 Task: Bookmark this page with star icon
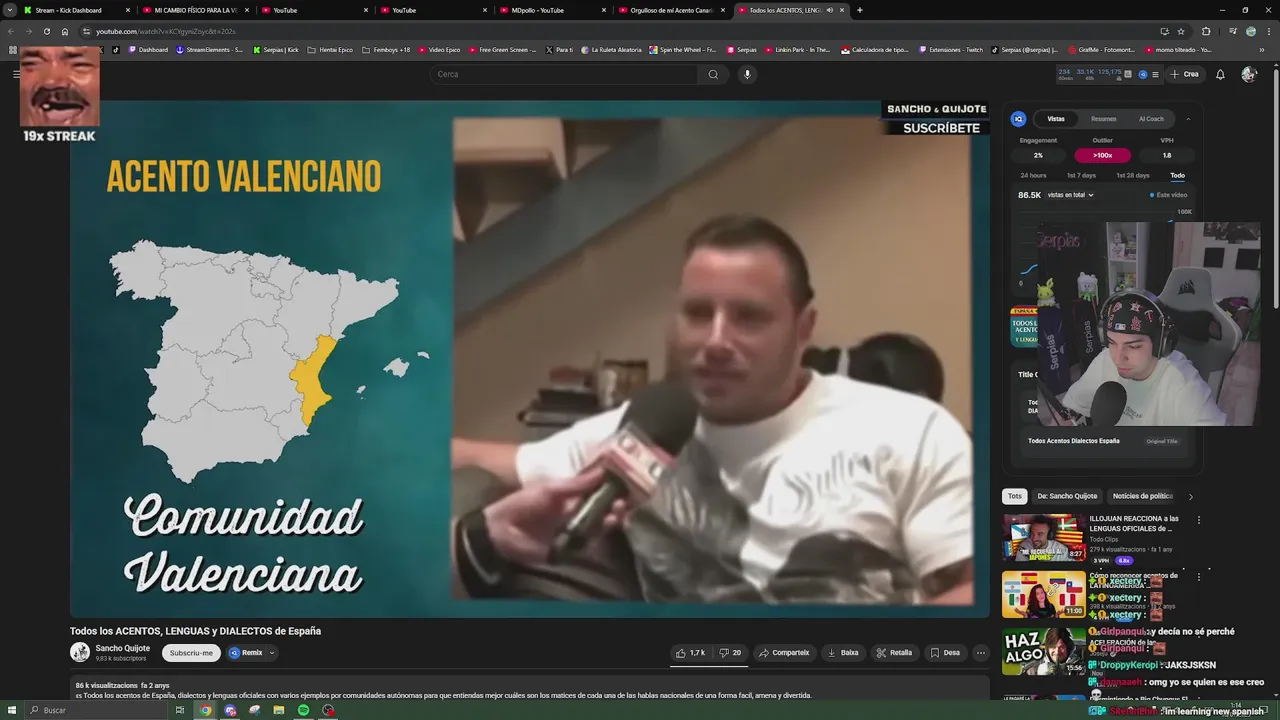(1181, 31)
